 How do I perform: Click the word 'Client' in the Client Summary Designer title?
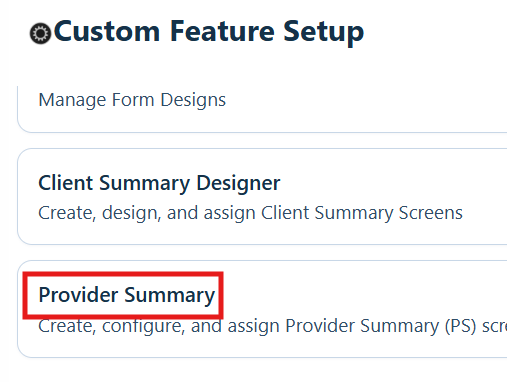[66, 183]
